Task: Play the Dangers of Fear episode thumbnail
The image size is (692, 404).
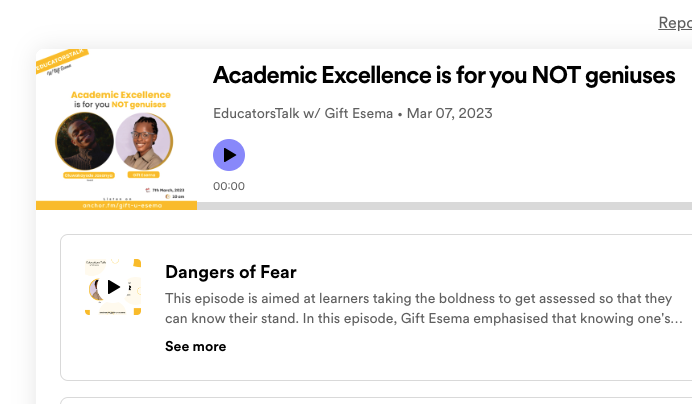Action: (x=113, y=287)
